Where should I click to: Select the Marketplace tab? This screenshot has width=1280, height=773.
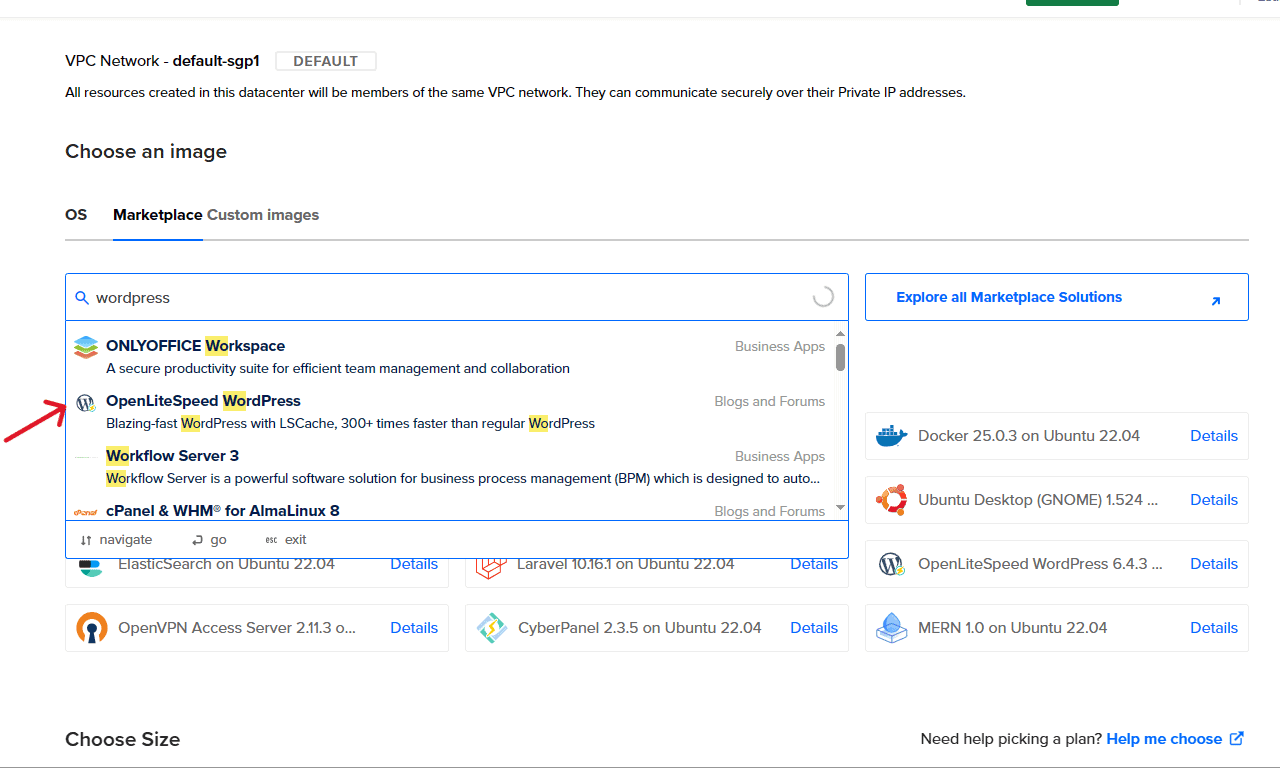(158, 215)
